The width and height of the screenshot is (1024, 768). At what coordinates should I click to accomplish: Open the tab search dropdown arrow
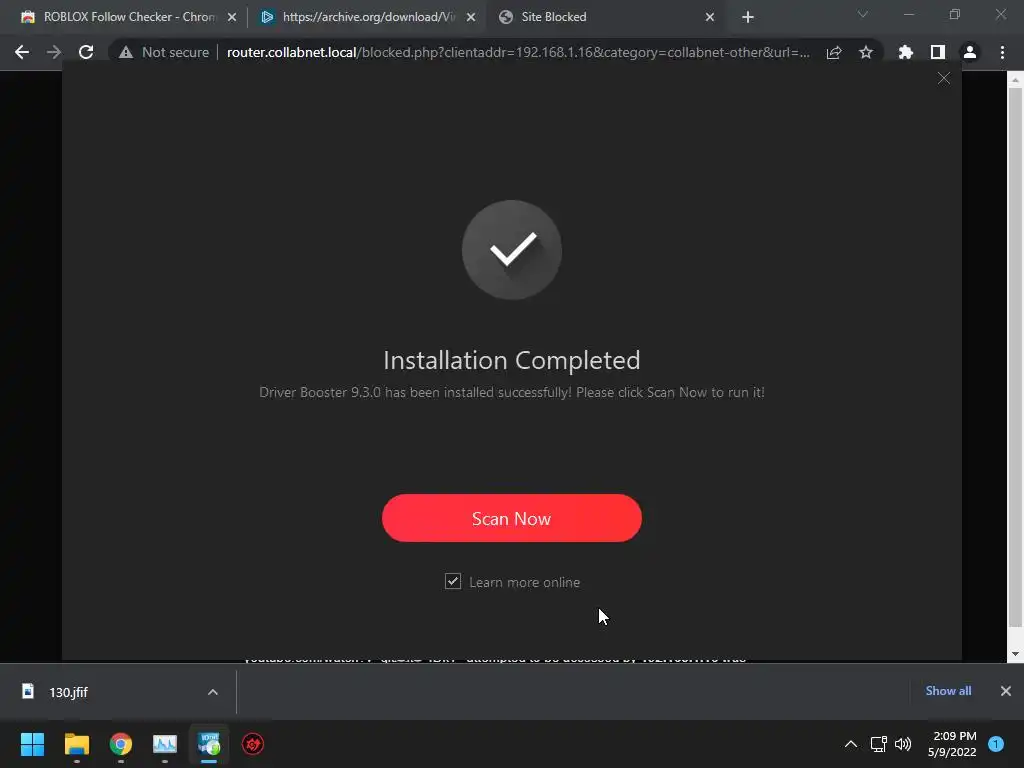click(x=863, y=14)
